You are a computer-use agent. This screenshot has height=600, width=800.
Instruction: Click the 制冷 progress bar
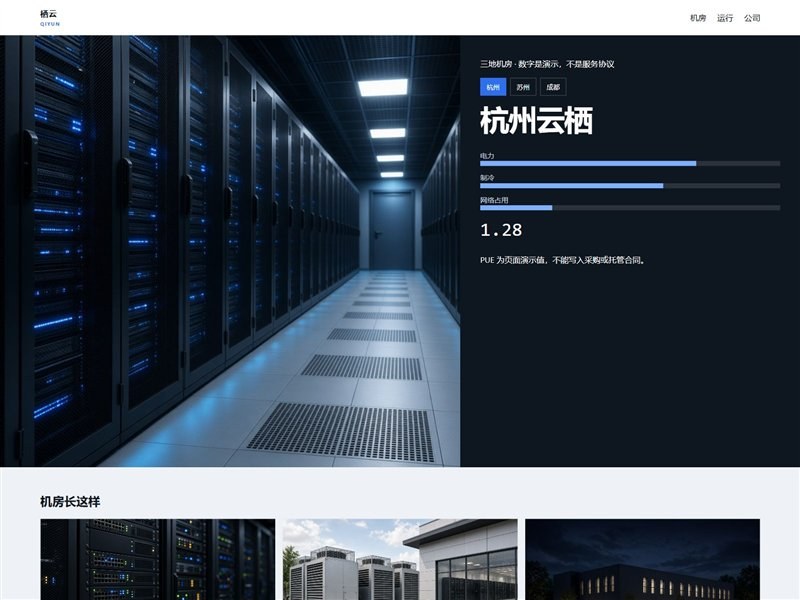(630, 186)
